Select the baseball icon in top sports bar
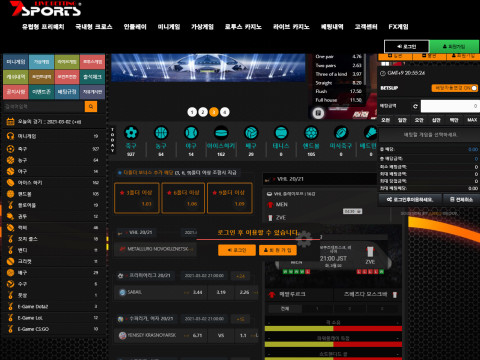 (x=191, y=133)
